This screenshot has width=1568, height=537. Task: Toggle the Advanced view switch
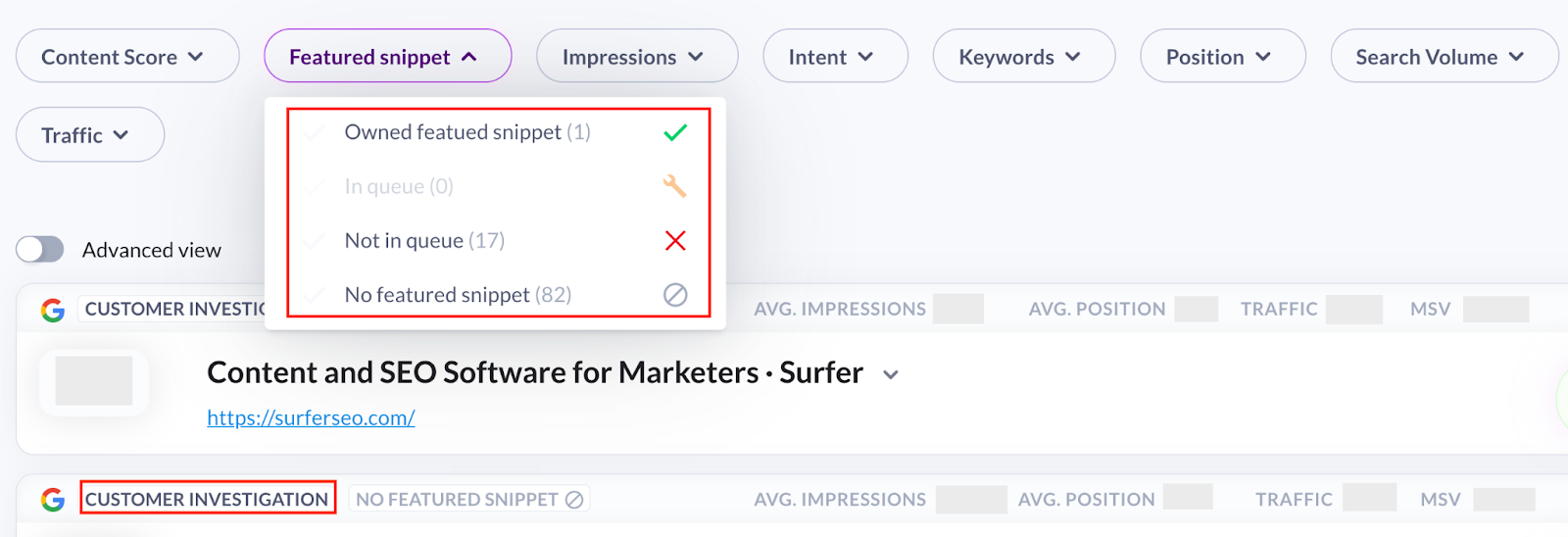[40, 250]
